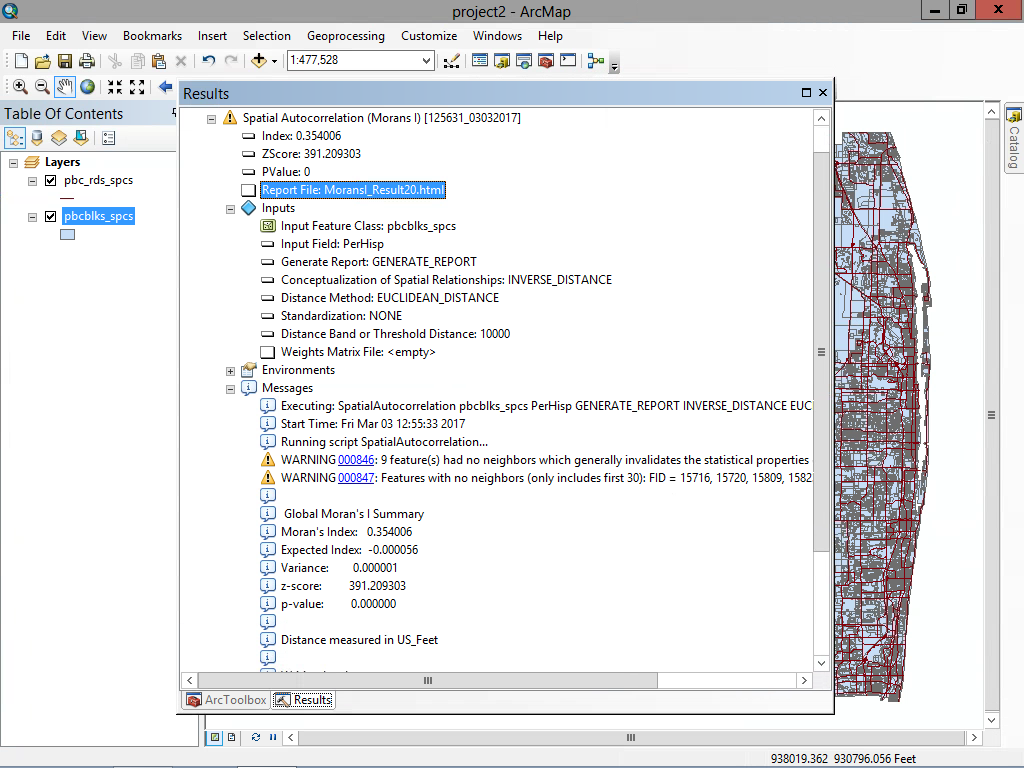Pause map drawing
1024x768 pixels.
tap(273, 737)
